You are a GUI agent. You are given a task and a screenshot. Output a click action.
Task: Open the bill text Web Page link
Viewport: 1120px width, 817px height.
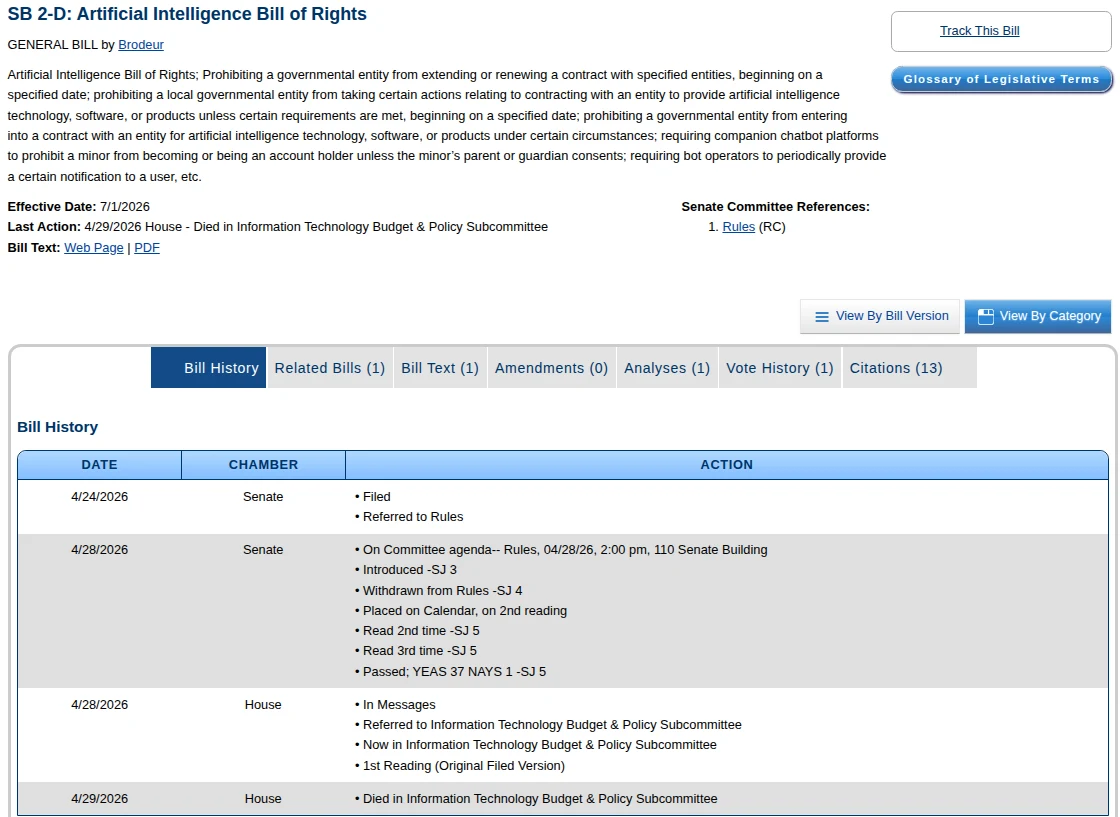click(x=94, y=248)
